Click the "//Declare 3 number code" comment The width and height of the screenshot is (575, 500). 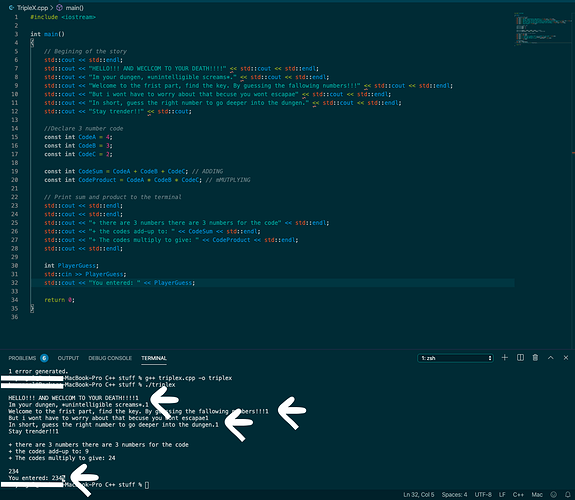[84, 129]
